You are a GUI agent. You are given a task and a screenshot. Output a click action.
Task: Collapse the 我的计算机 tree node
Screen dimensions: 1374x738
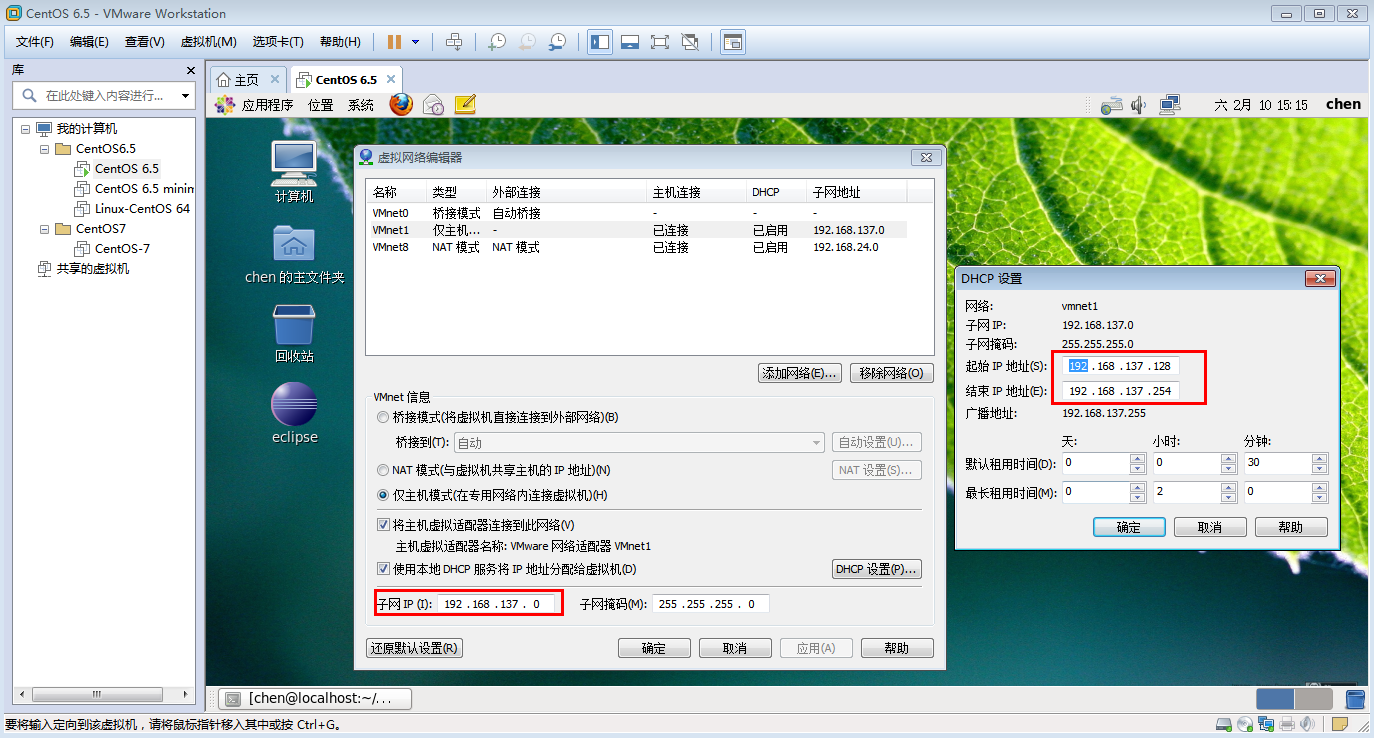tap(25, 129)
